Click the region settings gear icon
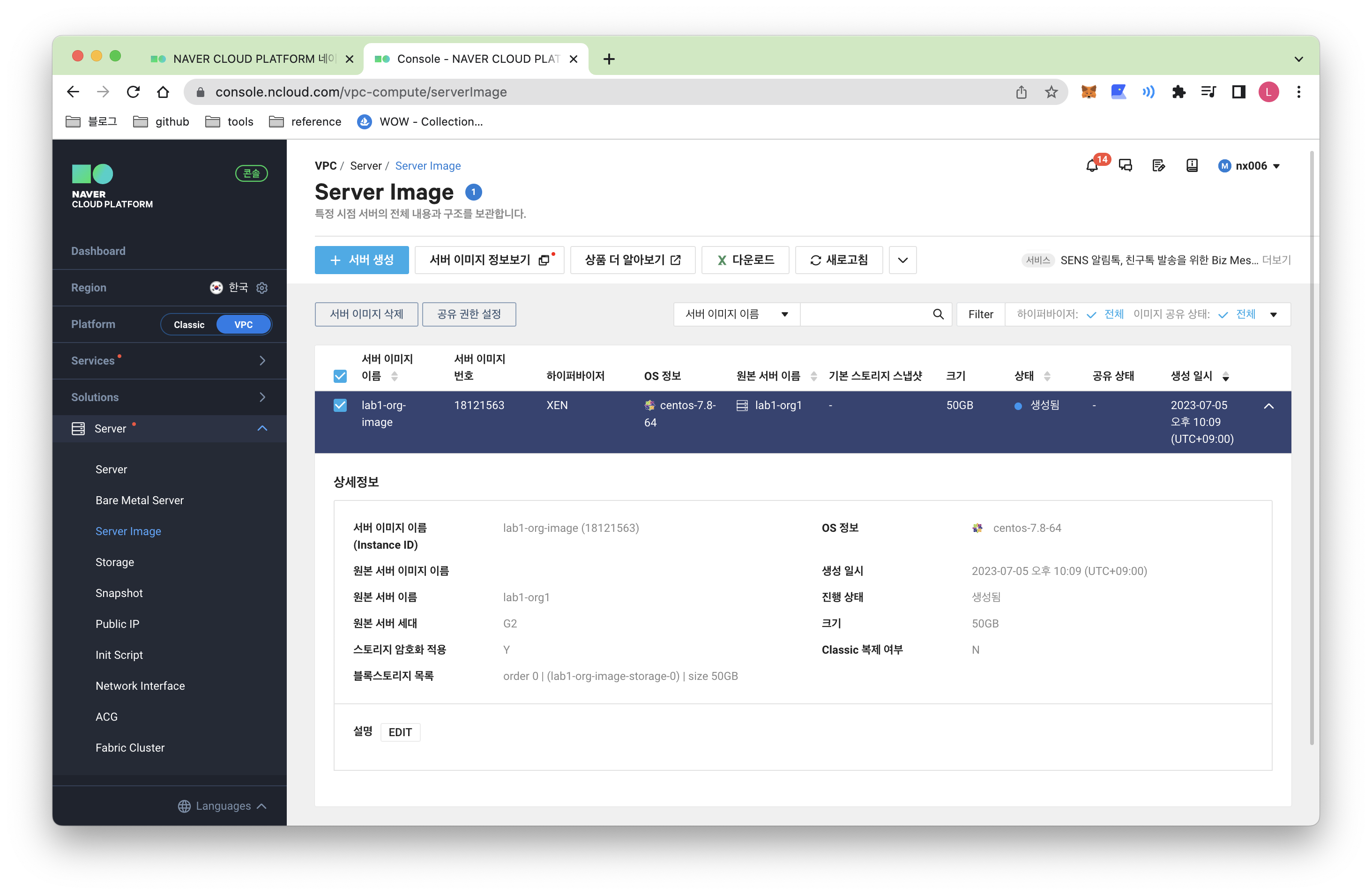 262,288
